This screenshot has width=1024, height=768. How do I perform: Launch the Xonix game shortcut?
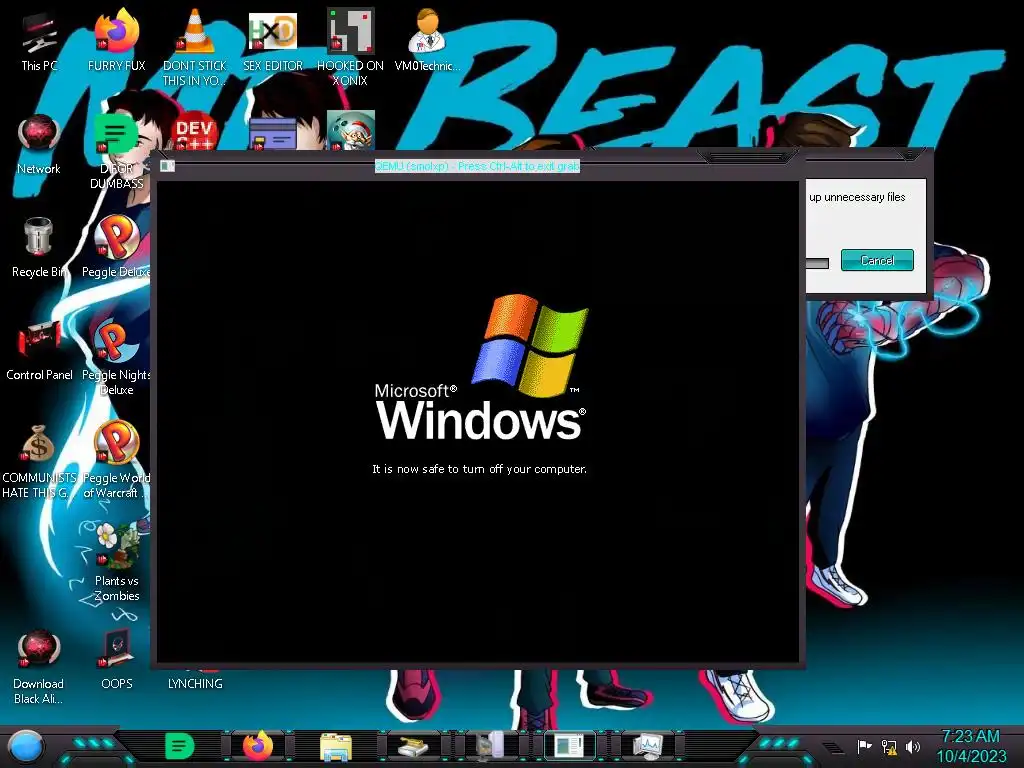click(x=350, y=46)
